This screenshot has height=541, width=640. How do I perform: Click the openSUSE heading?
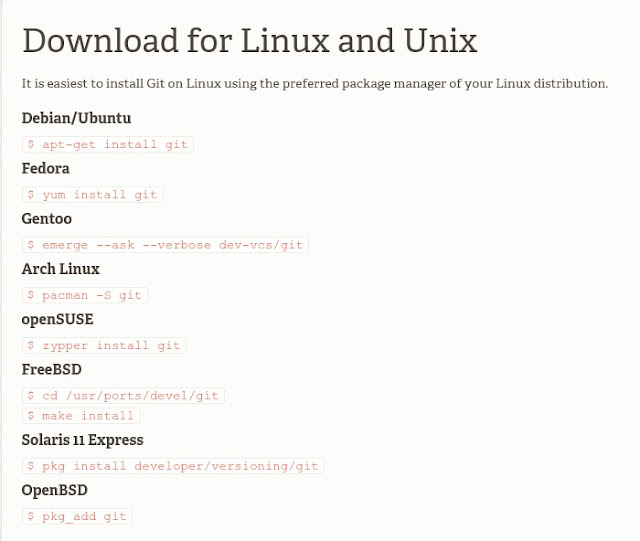(57, 319)
